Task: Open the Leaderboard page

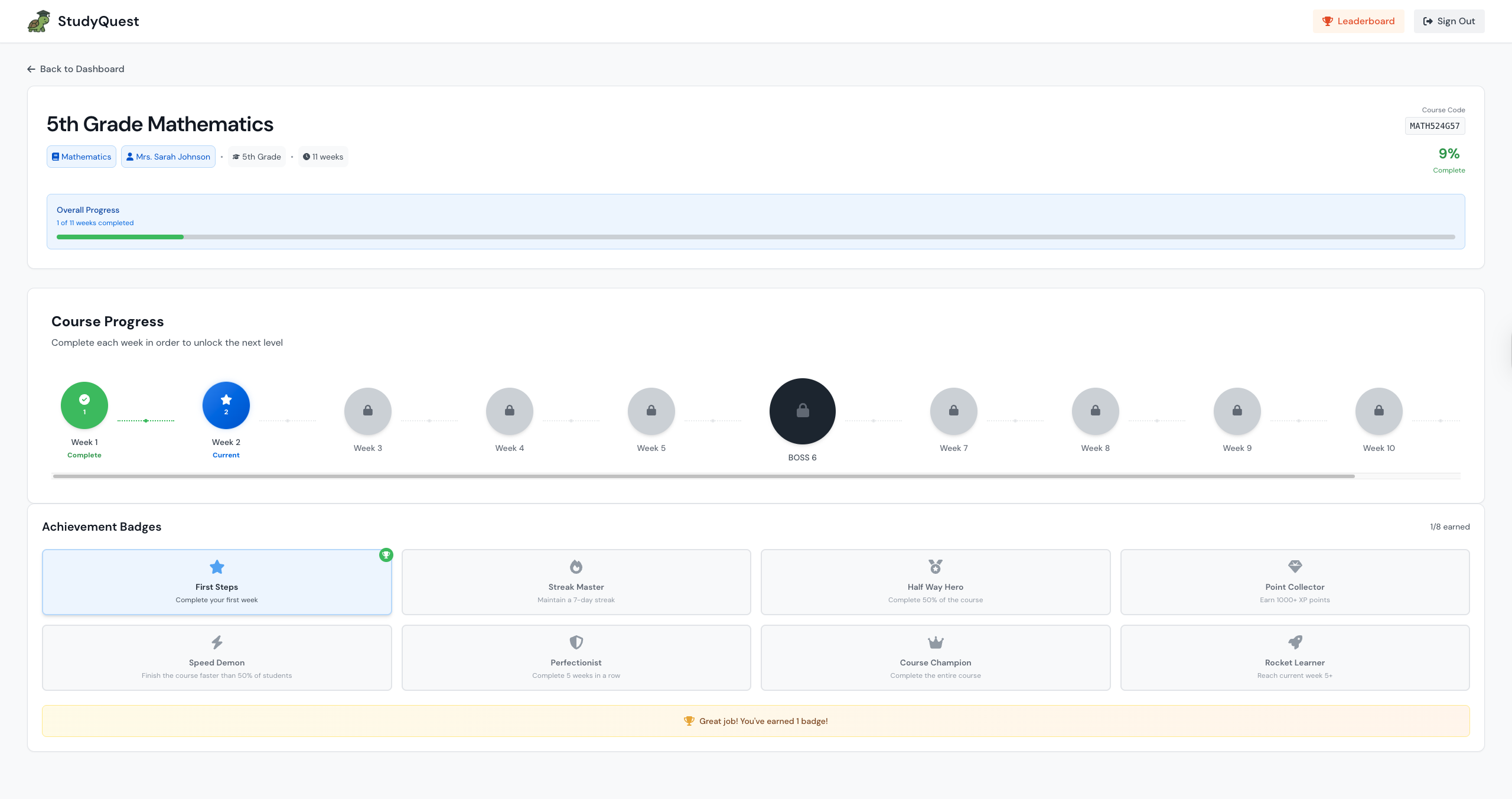Action: 1358,21
